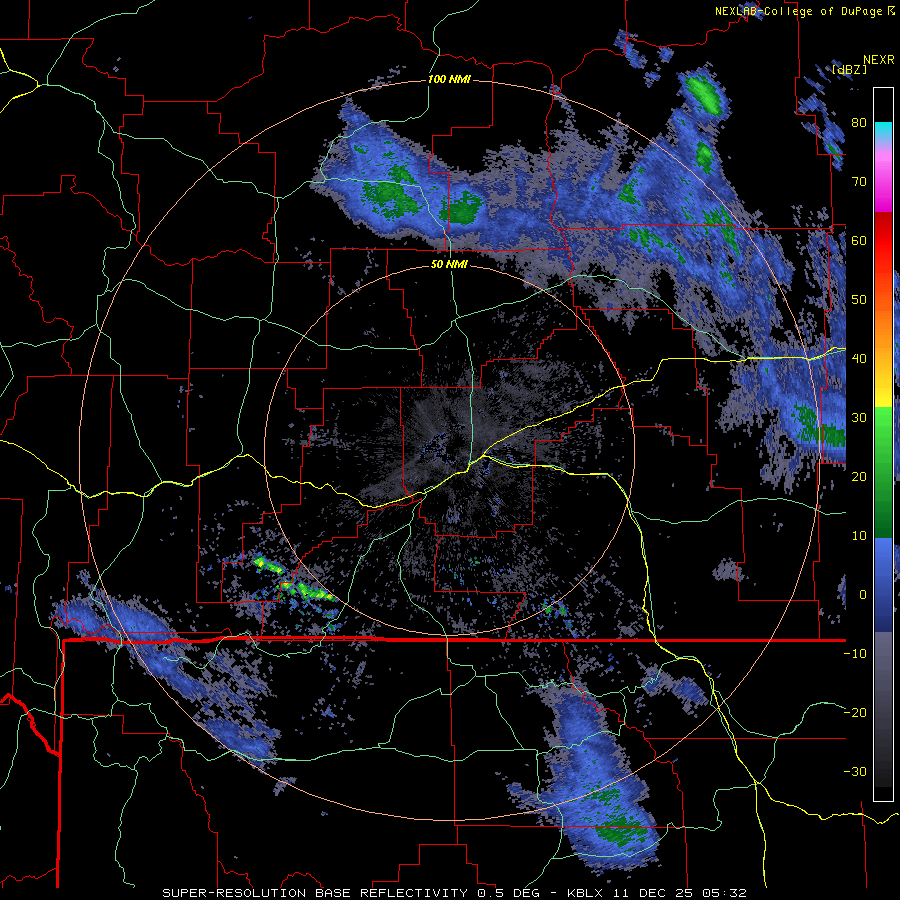Click the 10 value on the dBZ scale
900x900 pixels.
pos(859,536)
